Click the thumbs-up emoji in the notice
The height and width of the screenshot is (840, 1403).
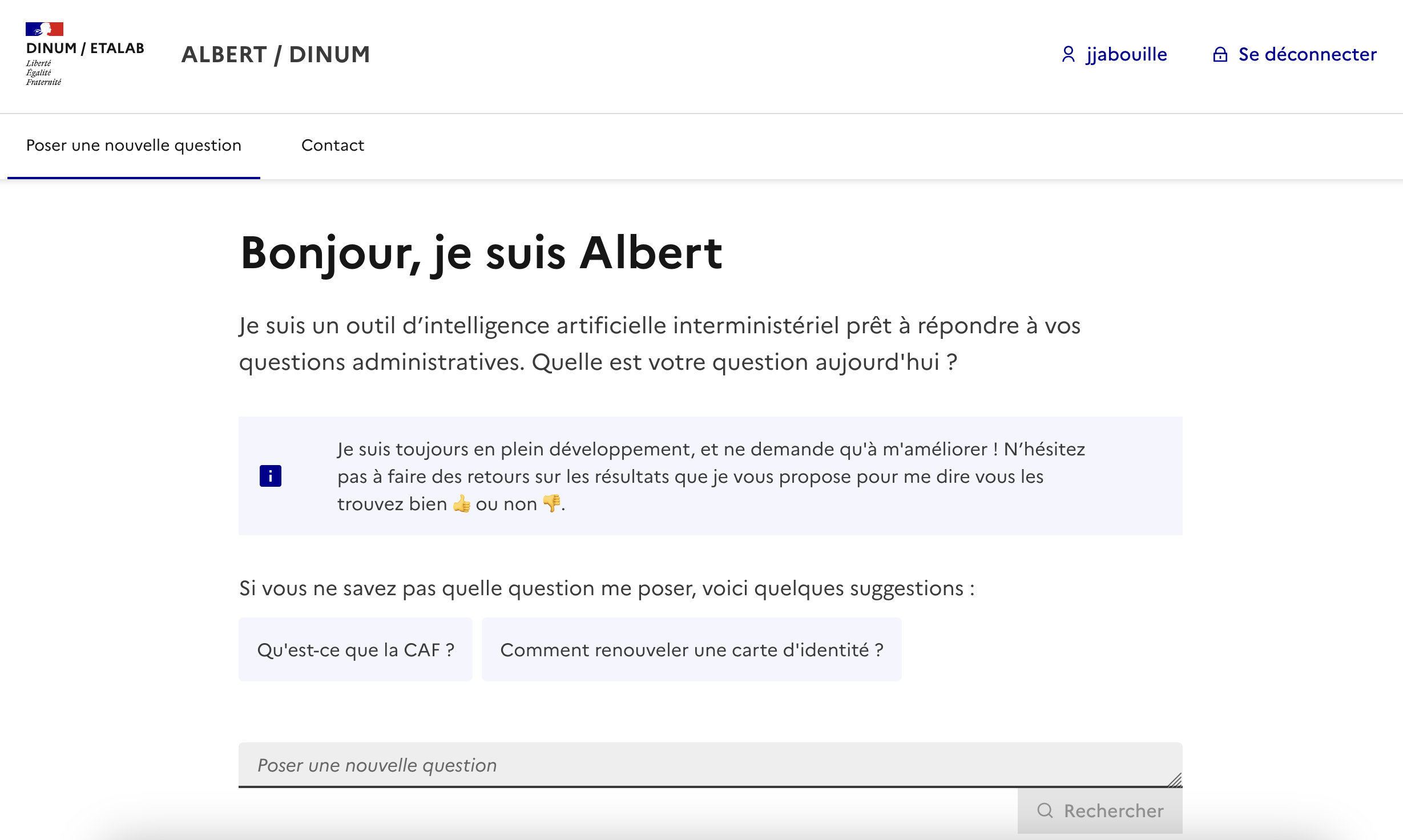pos(461,504)
